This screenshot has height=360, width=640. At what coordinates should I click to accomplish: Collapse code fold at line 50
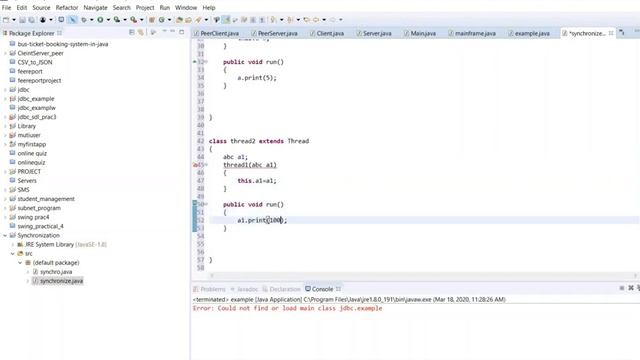click(207, 204)
